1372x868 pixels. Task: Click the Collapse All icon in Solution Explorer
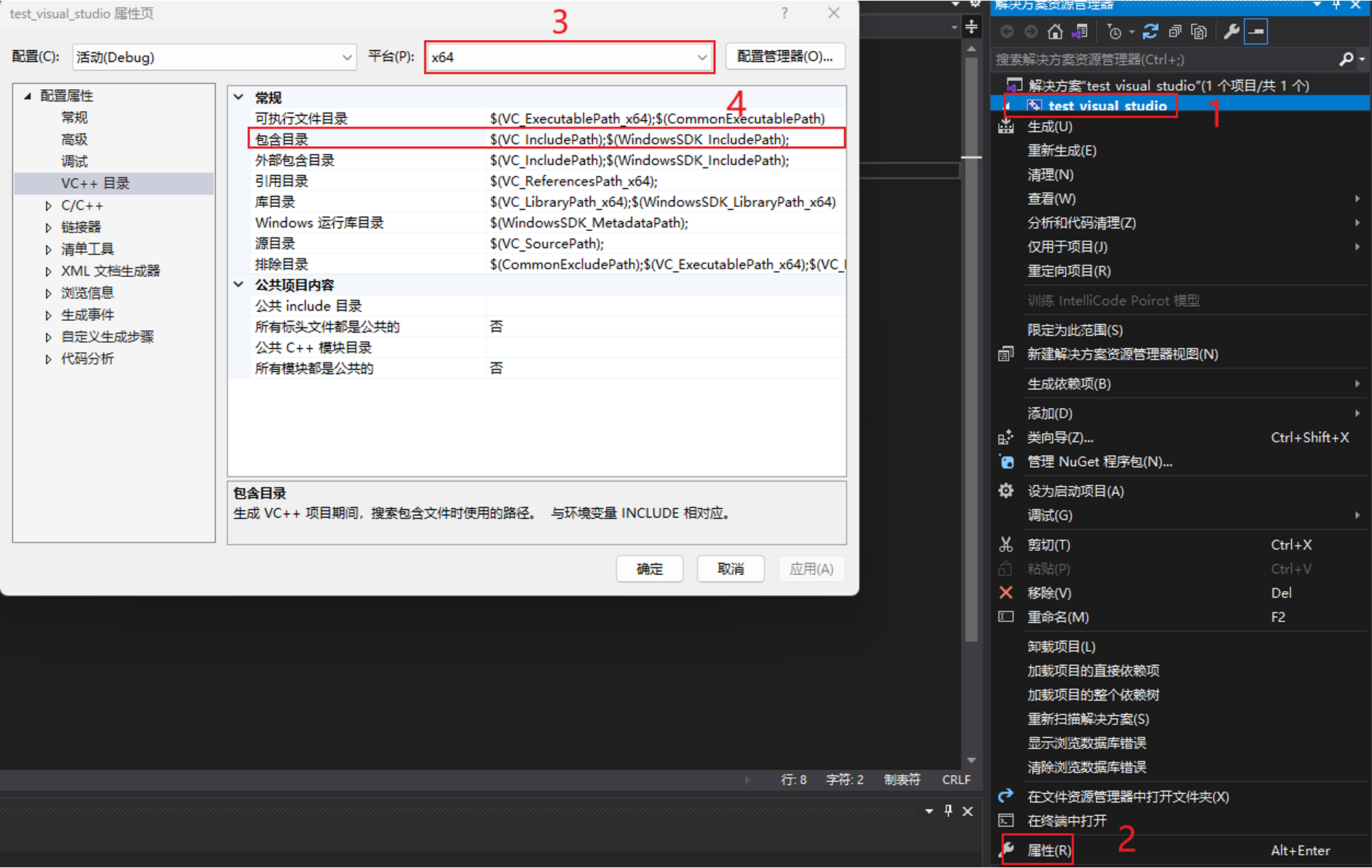click(x=1175, y=31)
